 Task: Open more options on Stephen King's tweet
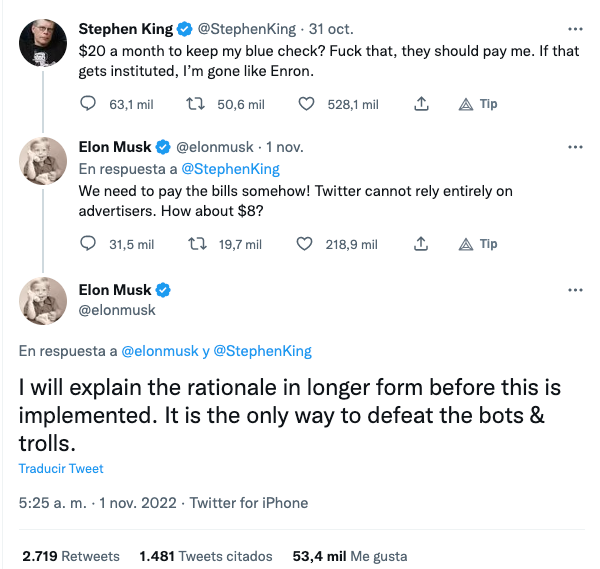(x=574, y=29)
